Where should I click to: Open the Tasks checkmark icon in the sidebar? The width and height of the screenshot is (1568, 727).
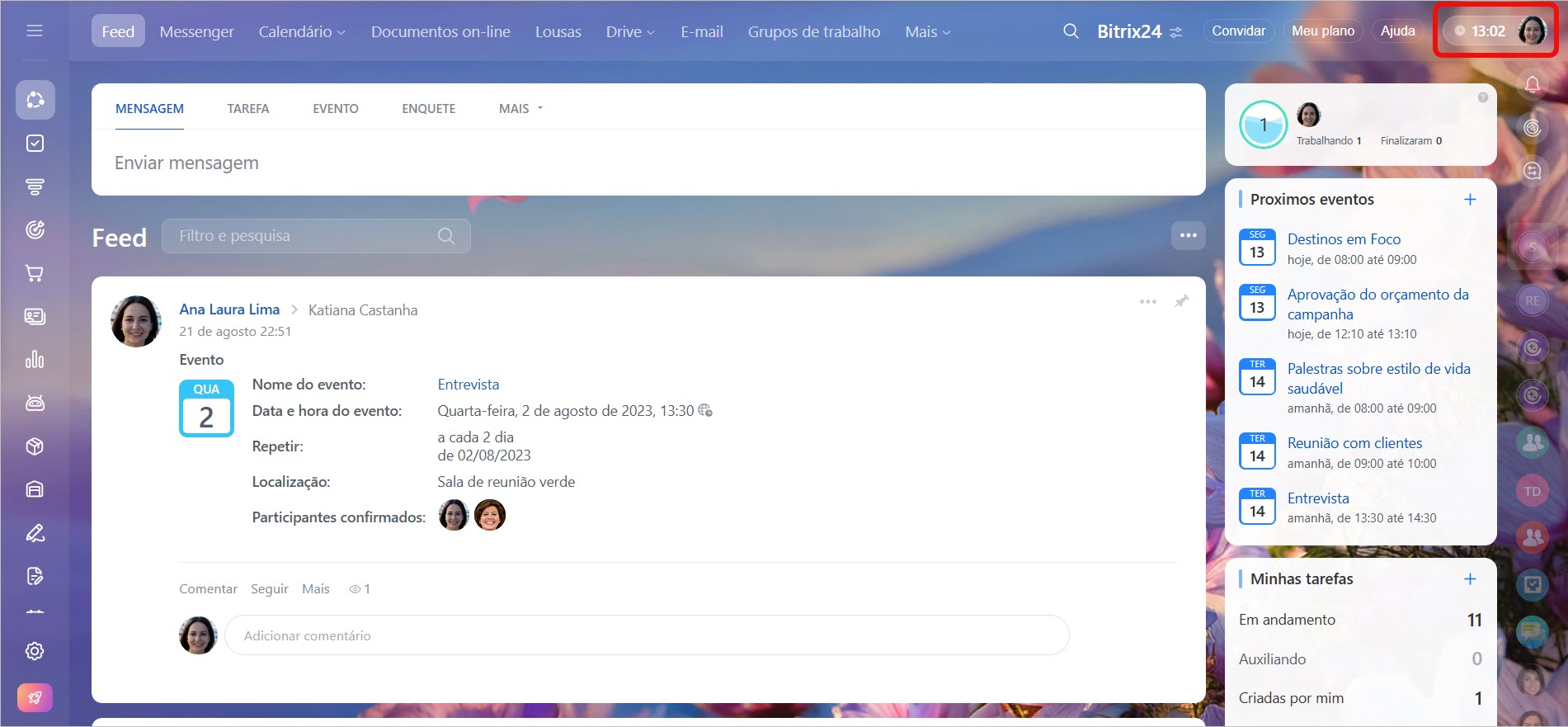coord(35,144)
